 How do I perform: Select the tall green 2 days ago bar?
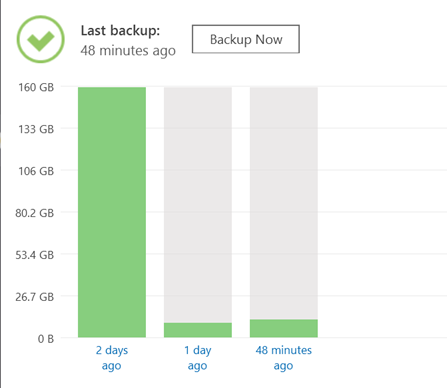[112, 212]
